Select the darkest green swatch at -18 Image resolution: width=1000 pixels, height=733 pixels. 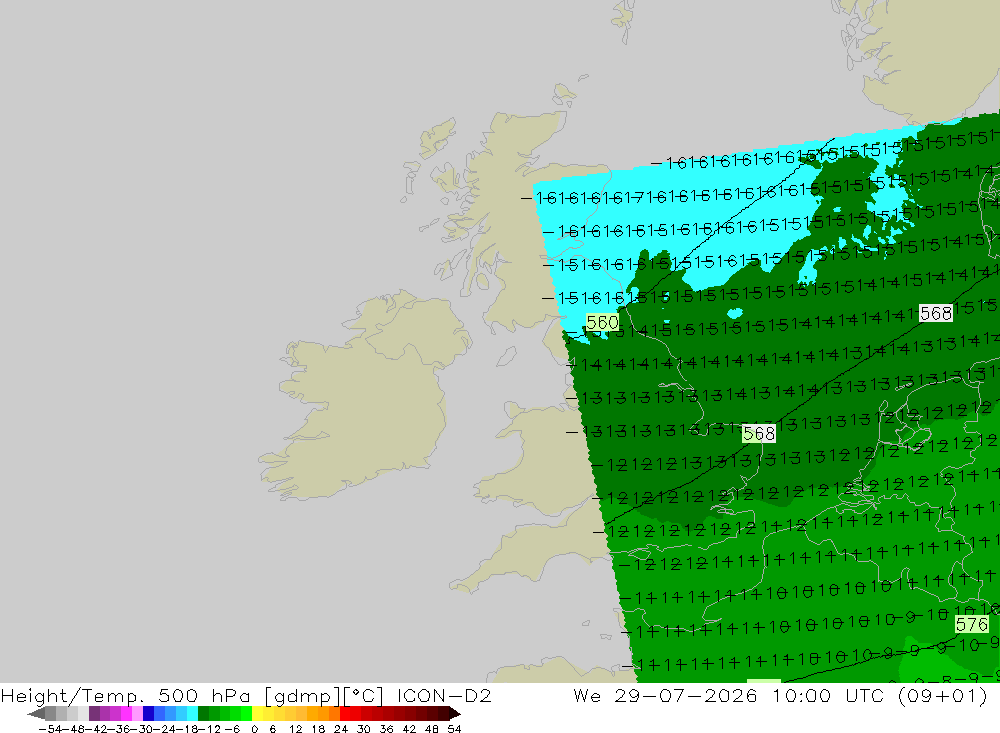(x=203, y=714)
